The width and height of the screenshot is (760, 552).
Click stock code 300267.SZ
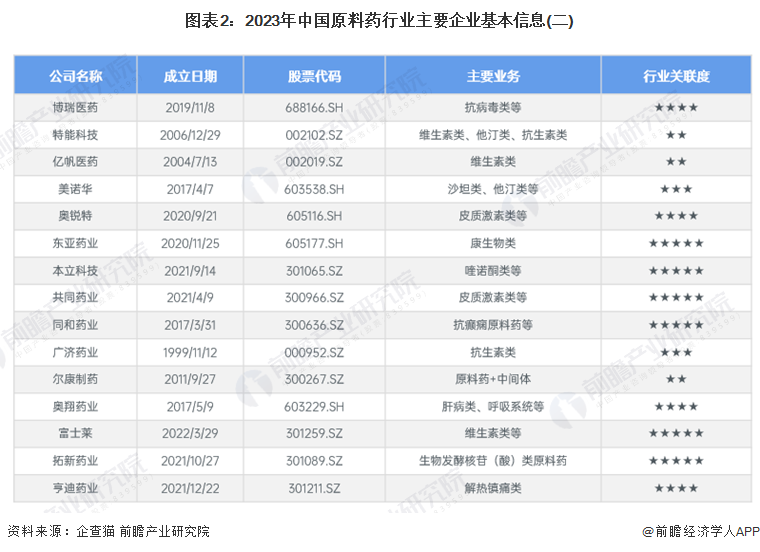(314, 379)
